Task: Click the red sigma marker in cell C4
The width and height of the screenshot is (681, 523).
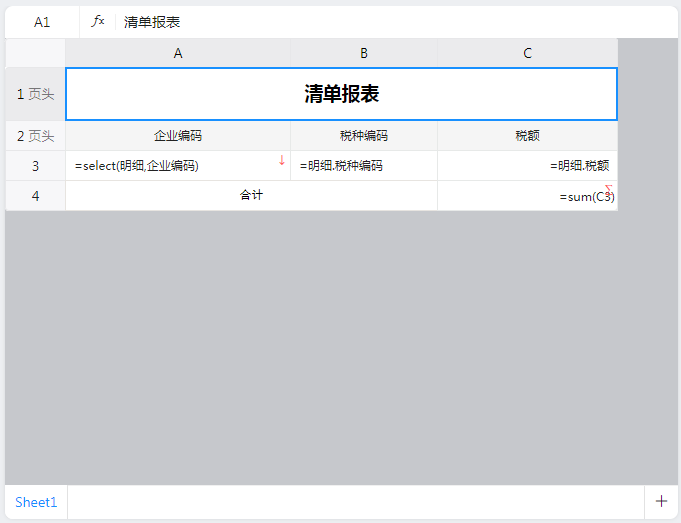Action: (608, 189)
